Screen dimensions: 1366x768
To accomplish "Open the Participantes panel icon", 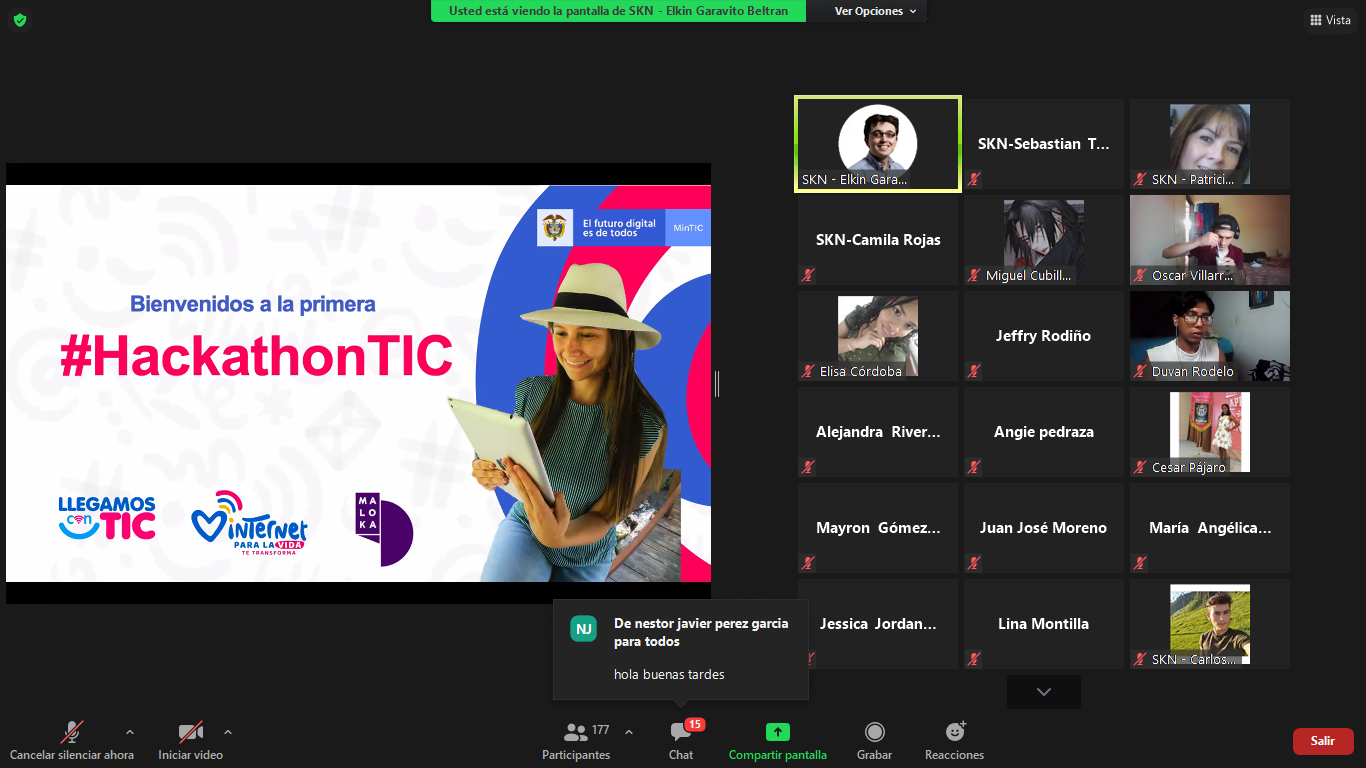I will [x=575, y=732].
